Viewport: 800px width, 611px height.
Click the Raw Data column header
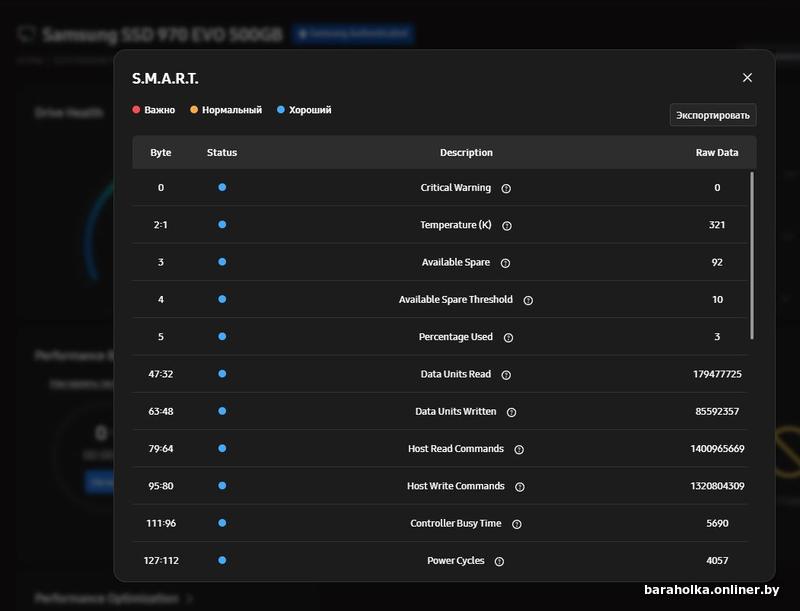pos(717,152)
